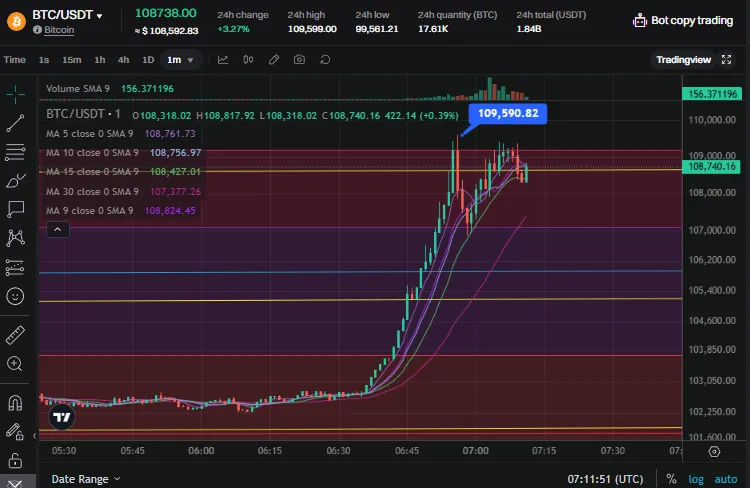Click the 24h total value 1.84B
Screen dimensions: 750x488
(x=529, y=29)
